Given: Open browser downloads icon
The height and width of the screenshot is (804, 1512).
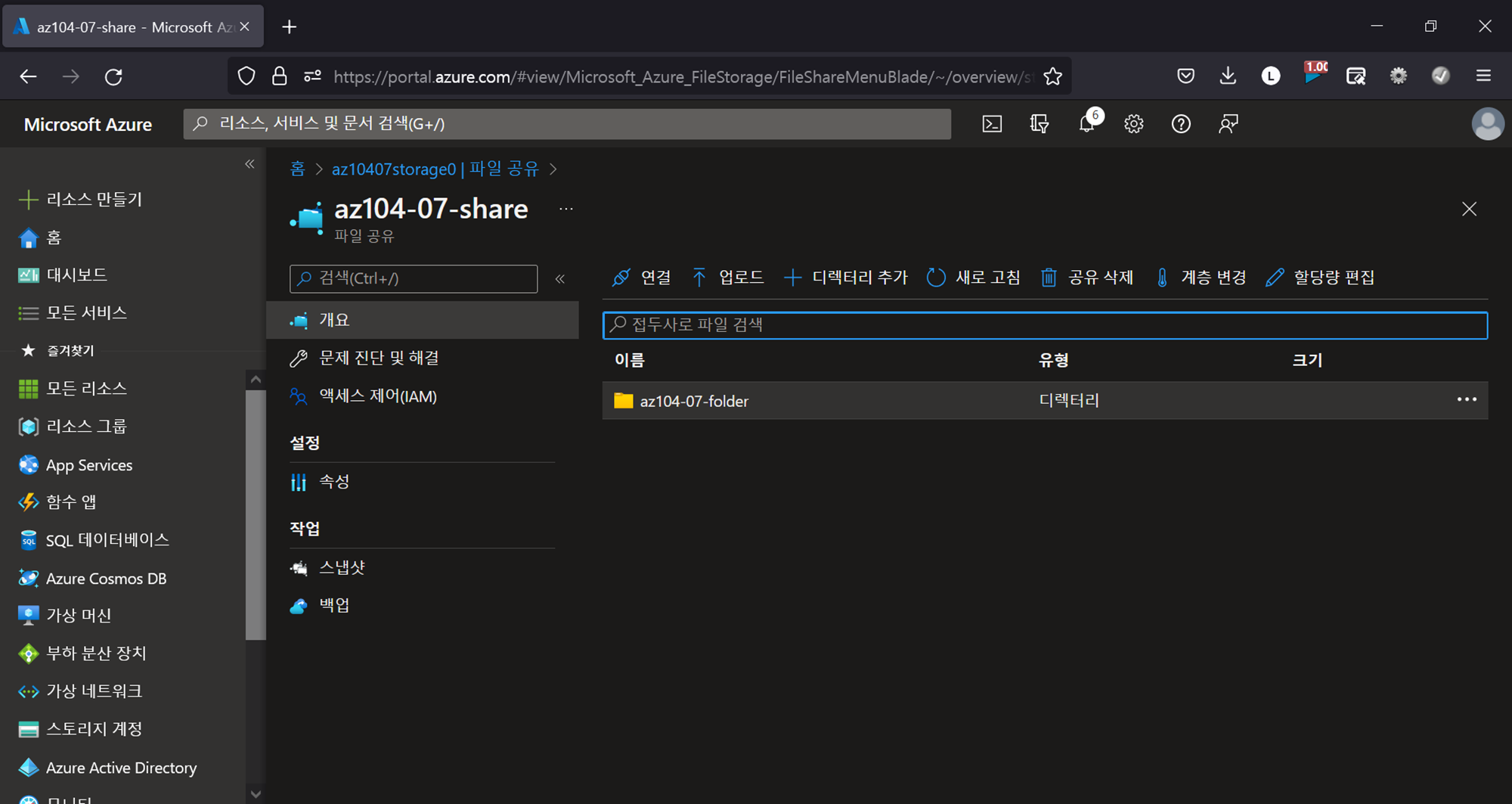Looking at the screenshot, I should tap(1228, 76).
